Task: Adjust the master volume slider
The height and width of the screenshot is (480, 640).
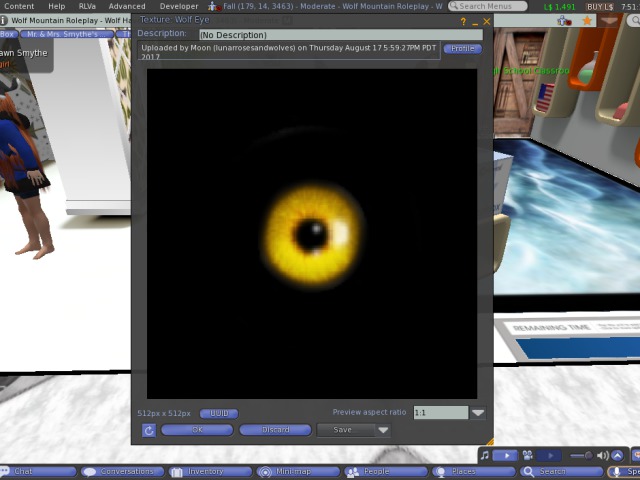Action: click(x=581, y=456)
